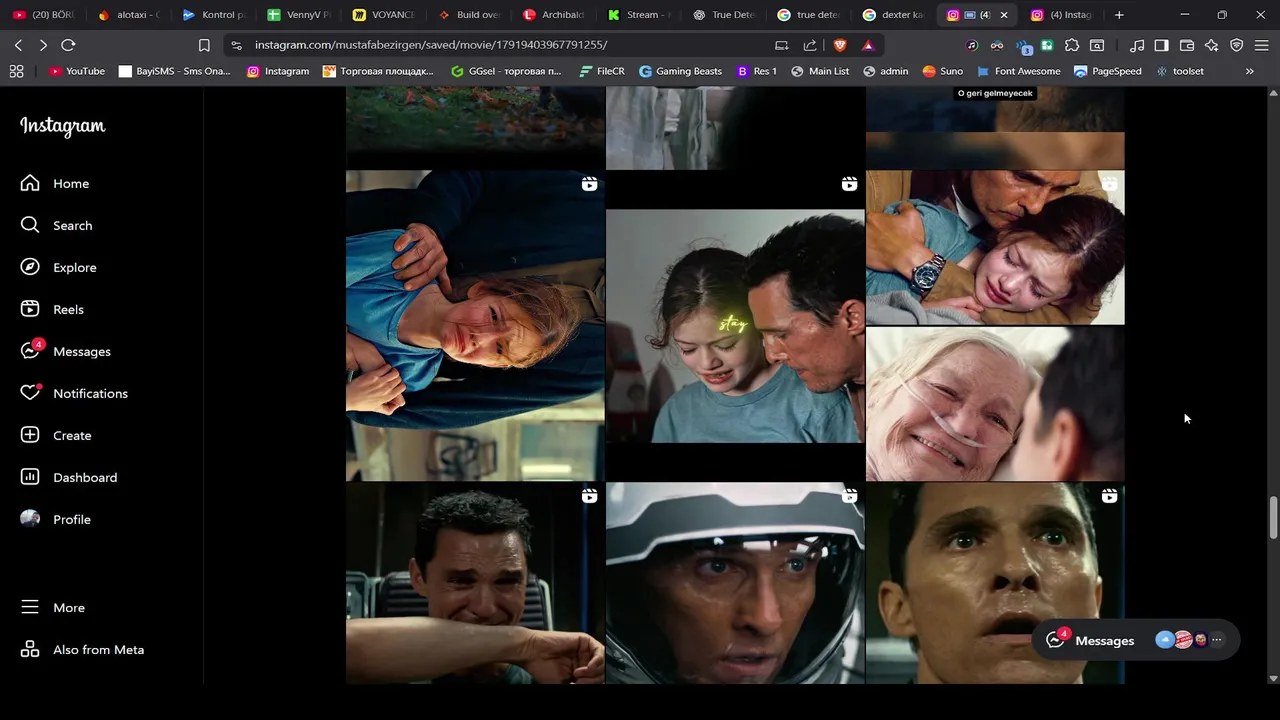Switch to the VOYANCE tab
This screenshot has width=1280, height=720.
click(x=385, y=15)
